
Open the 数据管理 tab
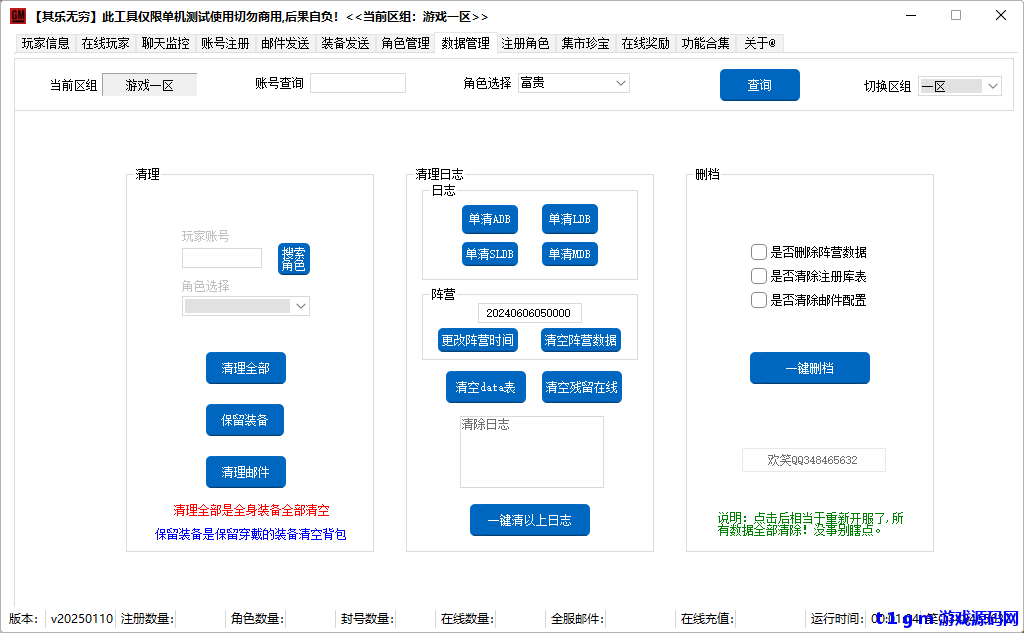click(465, 43)
